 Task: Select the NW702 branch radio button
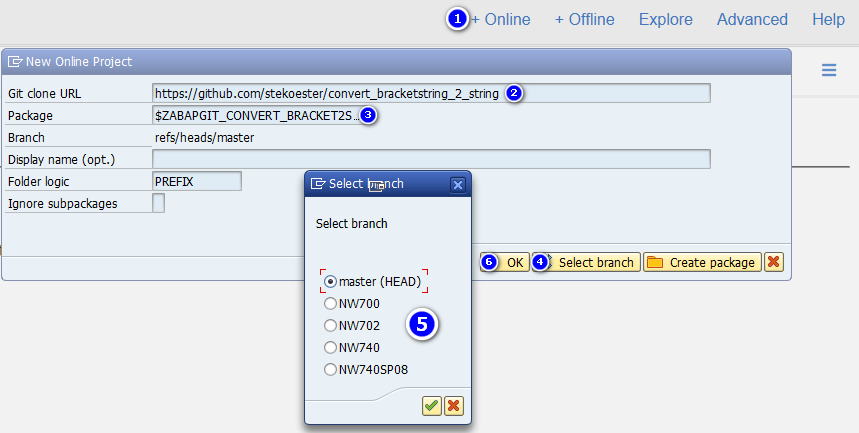(x=330, y=326)
